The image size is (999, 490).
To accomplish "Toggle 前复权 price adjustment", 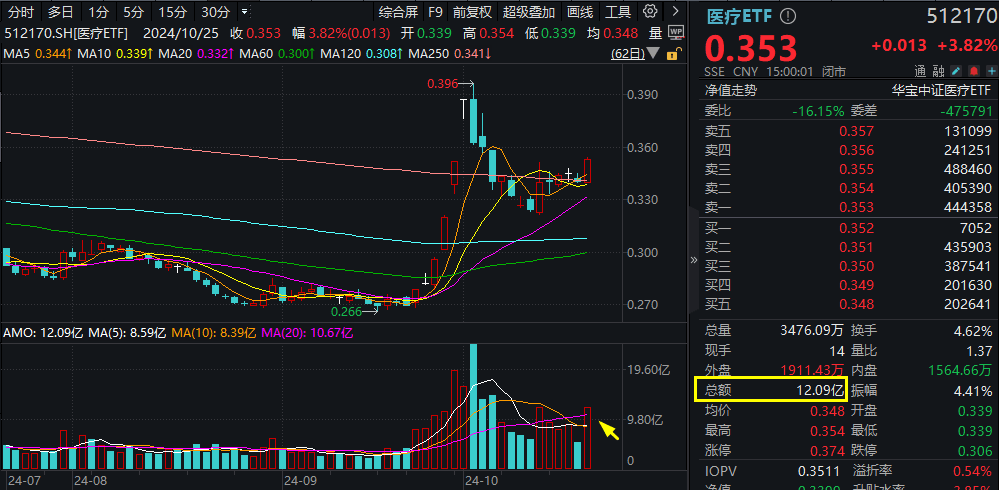I will click(x=472, y=11).
